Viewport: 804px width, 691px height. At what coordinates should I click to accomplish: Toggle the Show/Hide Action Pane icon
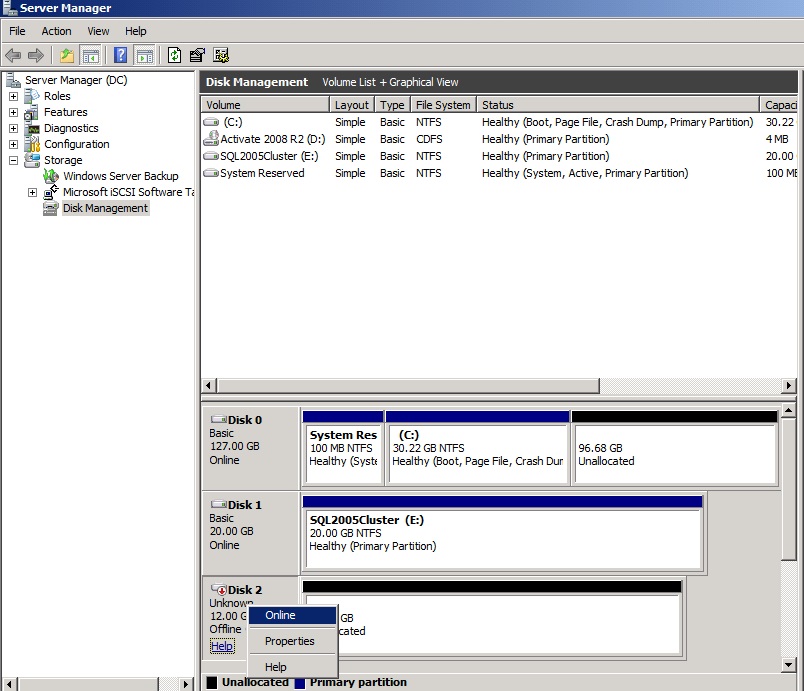point(145,55)
